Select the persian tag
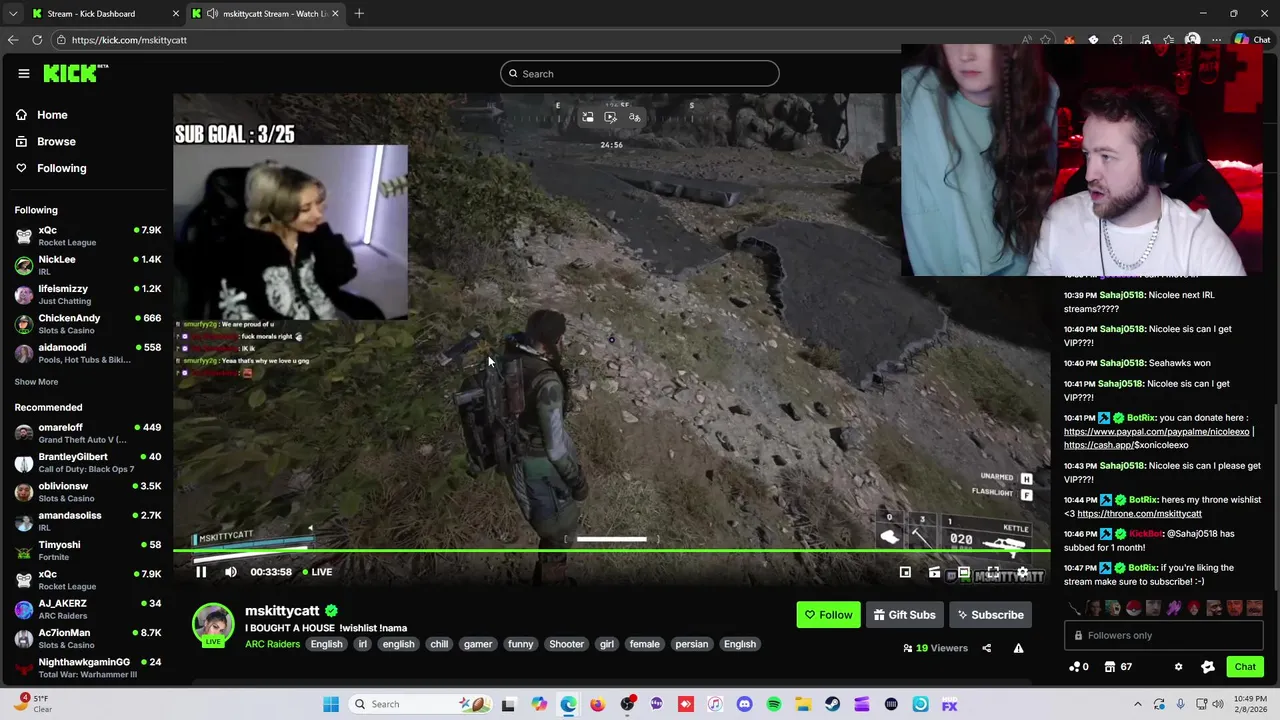The width and height of the screenshot is (1280, 720). coord(691,644)
